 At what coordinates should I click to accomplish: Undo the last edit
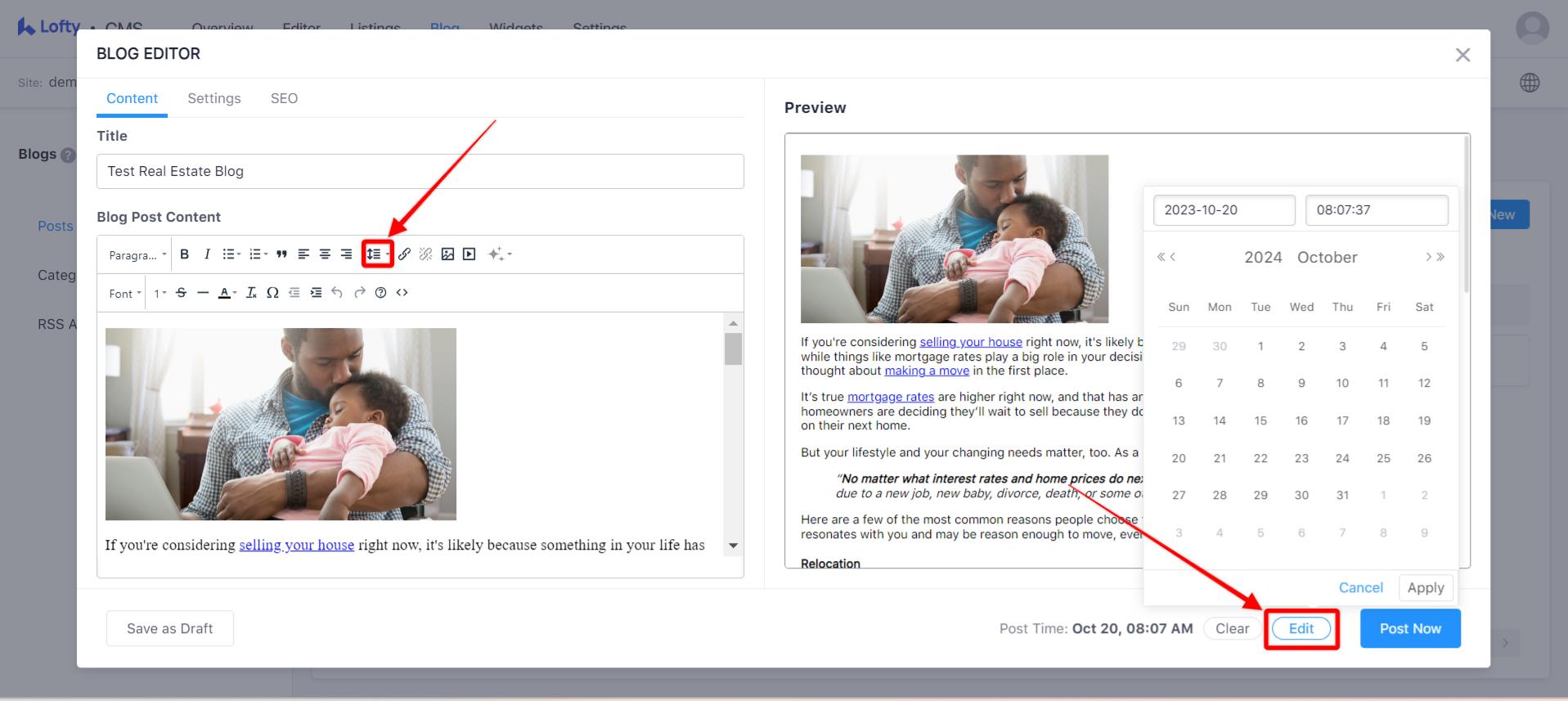click(337, 293)
